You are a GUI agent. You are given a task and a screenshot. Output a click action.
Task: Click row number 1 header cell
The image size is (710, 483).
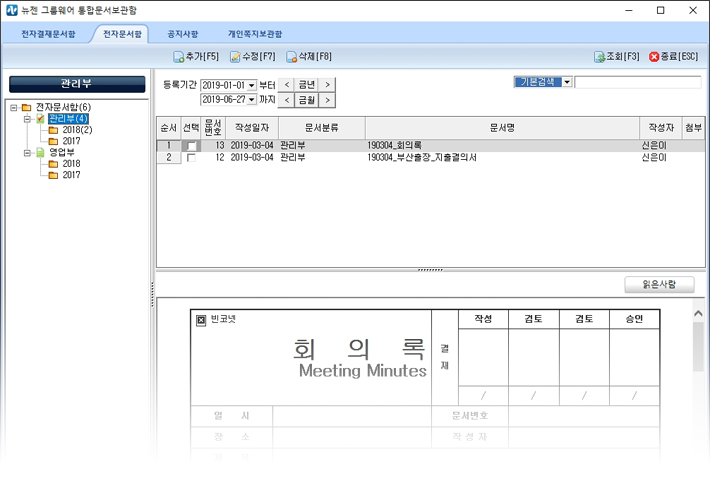(x=168, y=145)
